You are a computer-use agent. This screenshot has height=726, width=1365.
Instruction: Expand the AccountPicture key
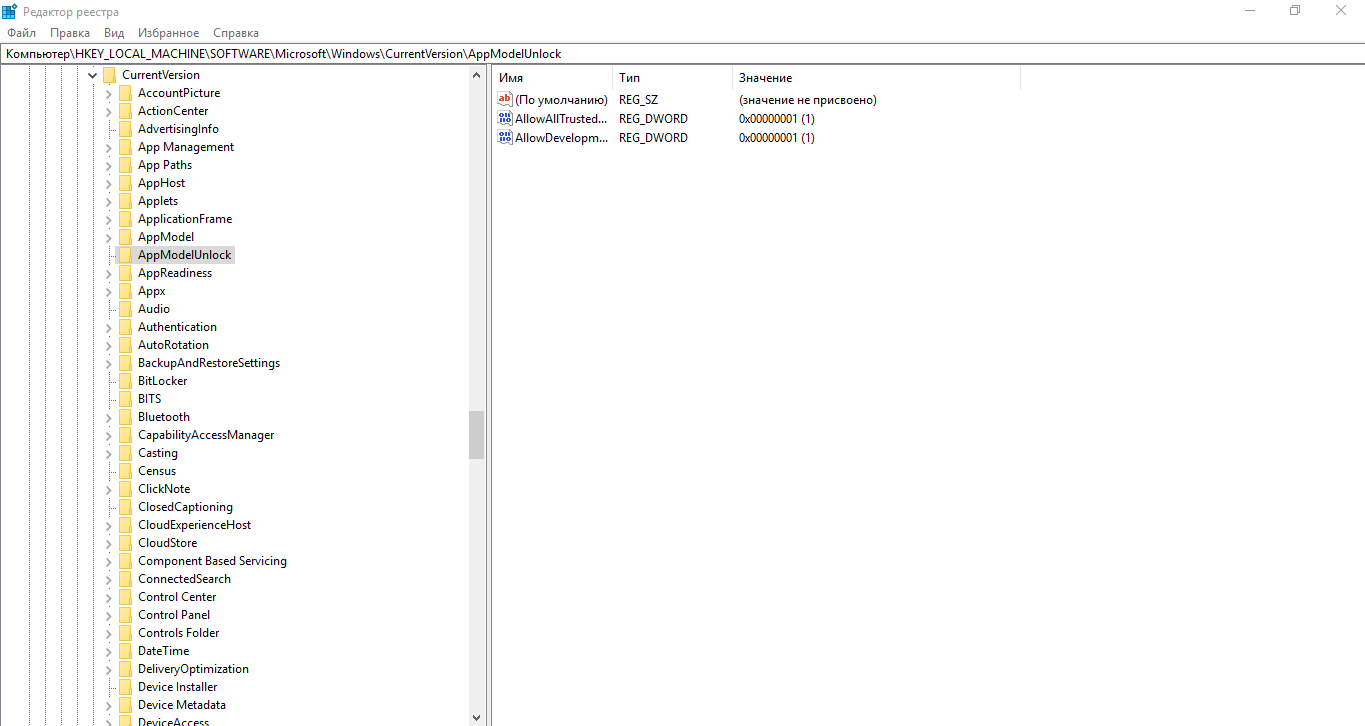click(109, 93)
